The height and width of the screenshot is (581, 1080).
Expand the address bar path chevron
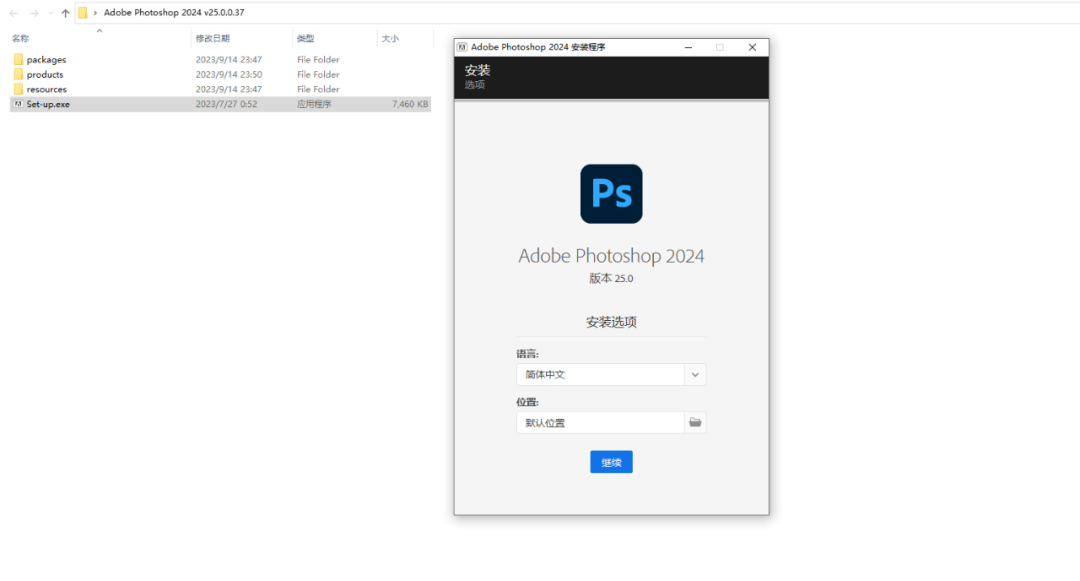[x=95, y=13]
